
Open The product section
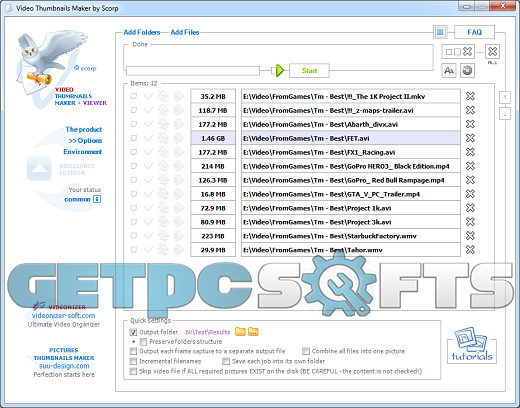[x=84, y=129]
